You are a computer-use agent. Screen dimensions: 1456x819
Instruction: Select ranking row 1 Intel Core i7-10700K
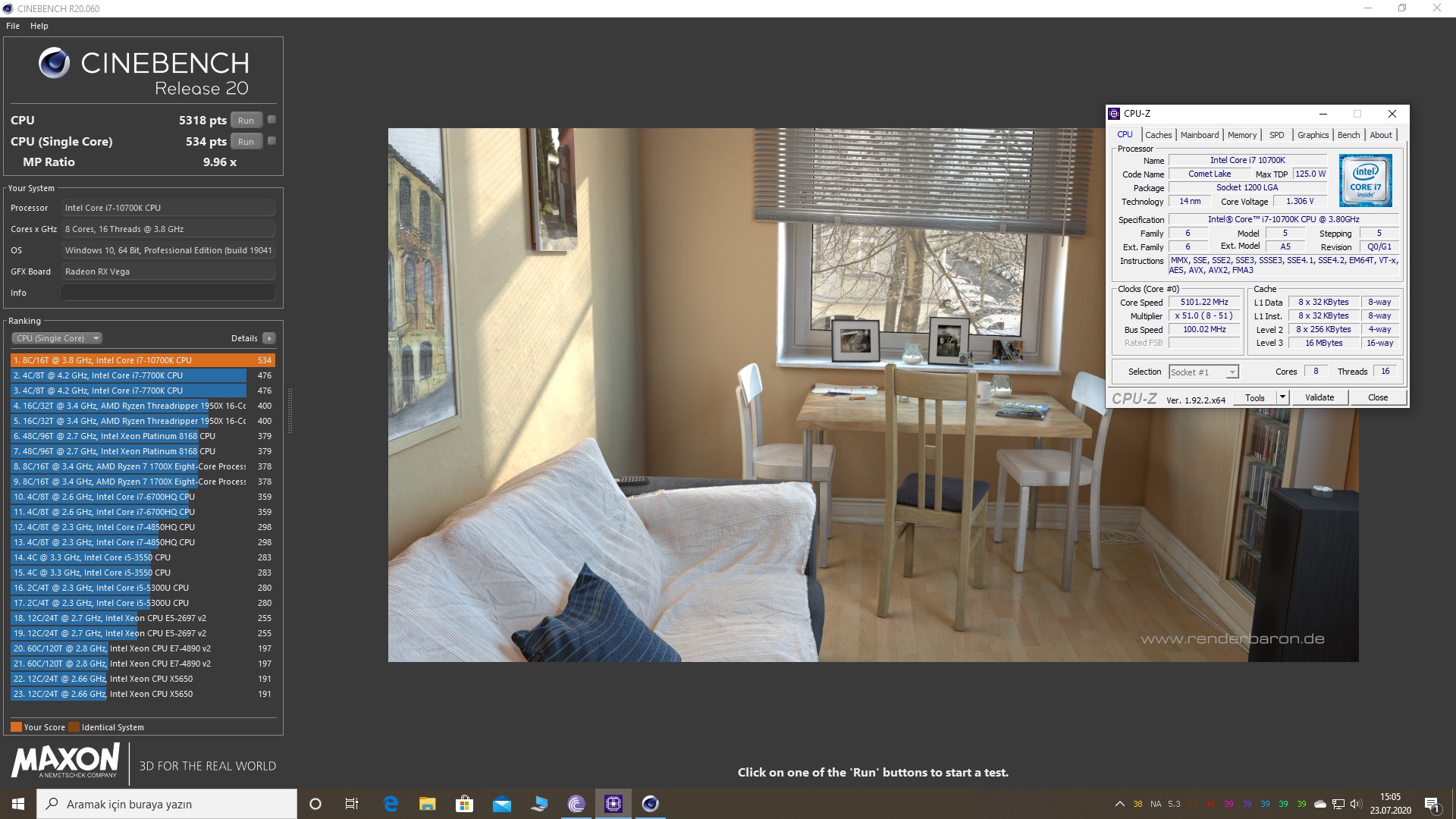point(143,360)
